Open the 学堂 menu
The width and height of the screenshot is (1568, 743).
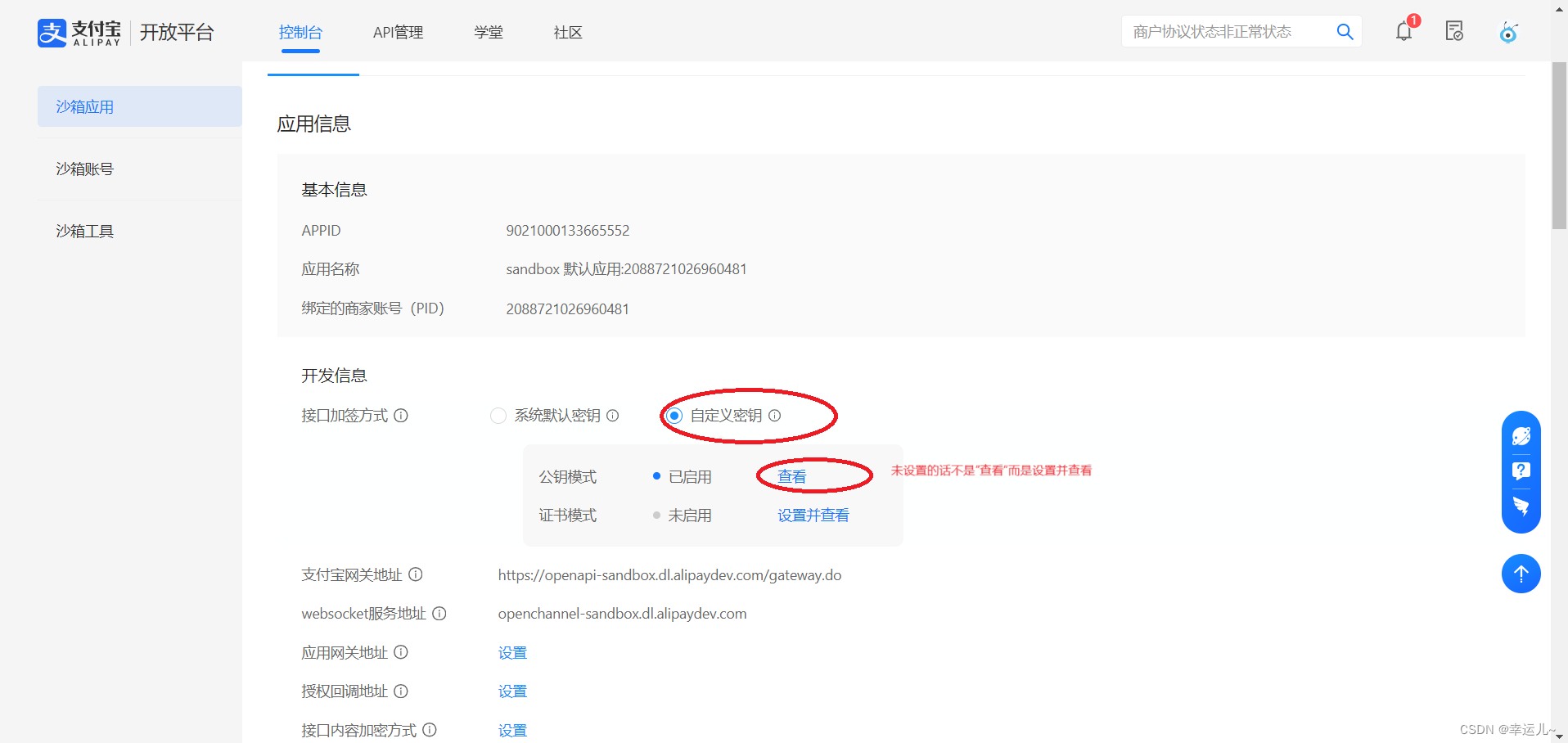[489, 33]
